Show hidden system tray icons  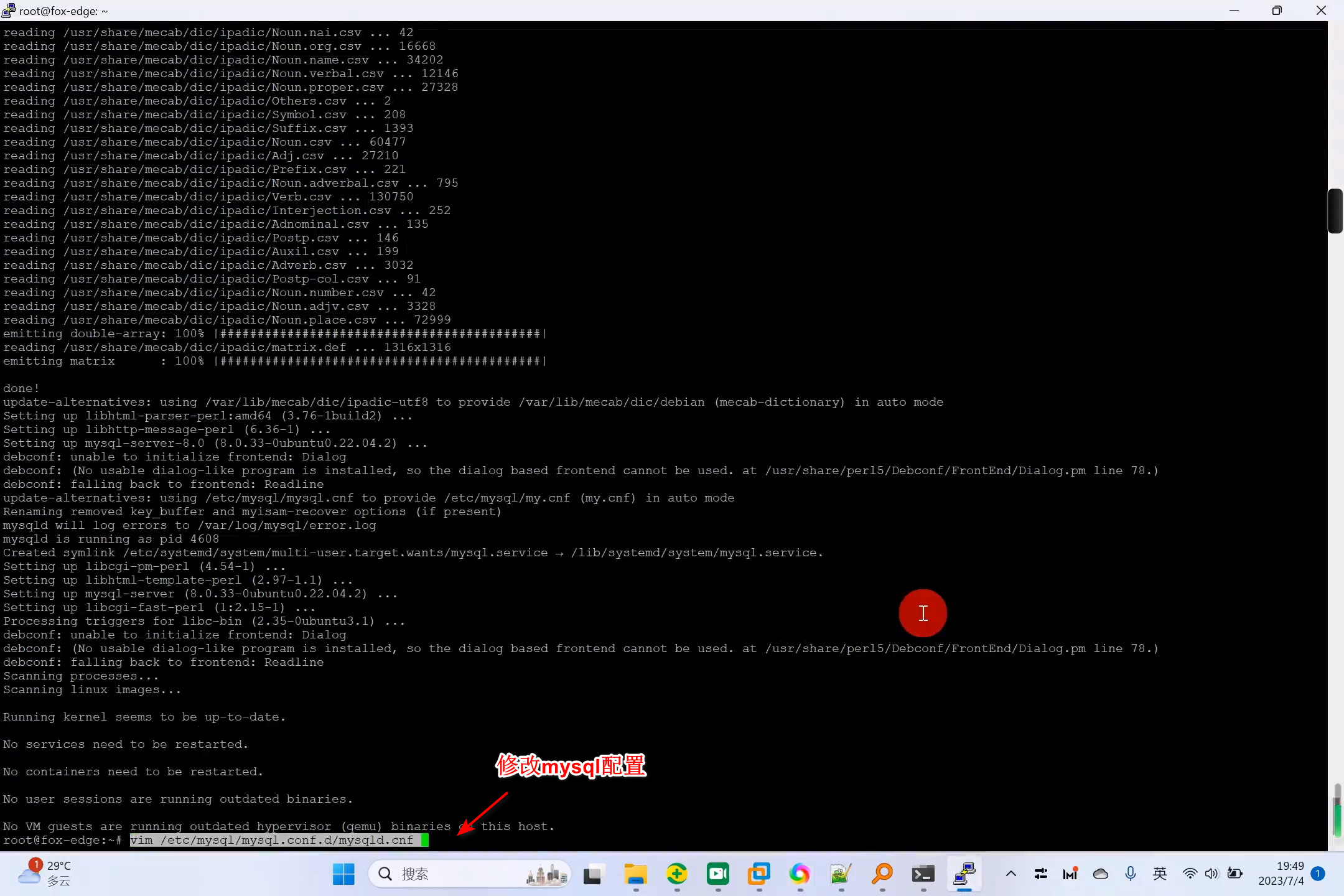[1011, 874]
